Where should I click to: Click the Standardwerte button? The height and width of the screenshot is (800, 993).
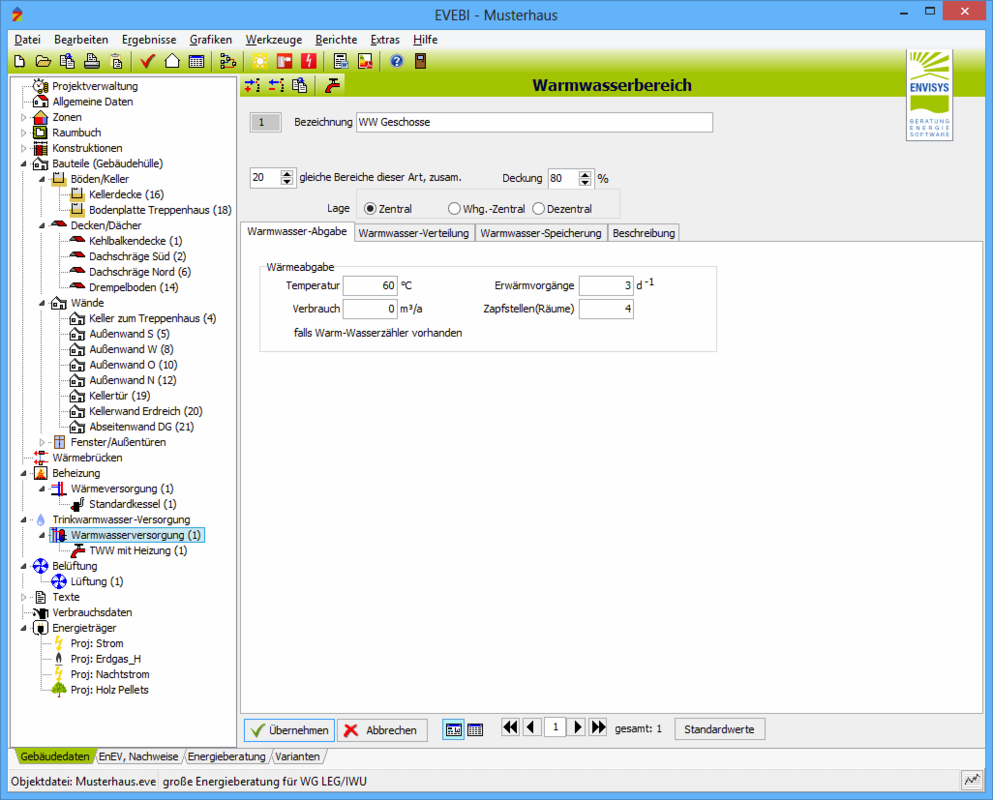click(x=719, y=729)
